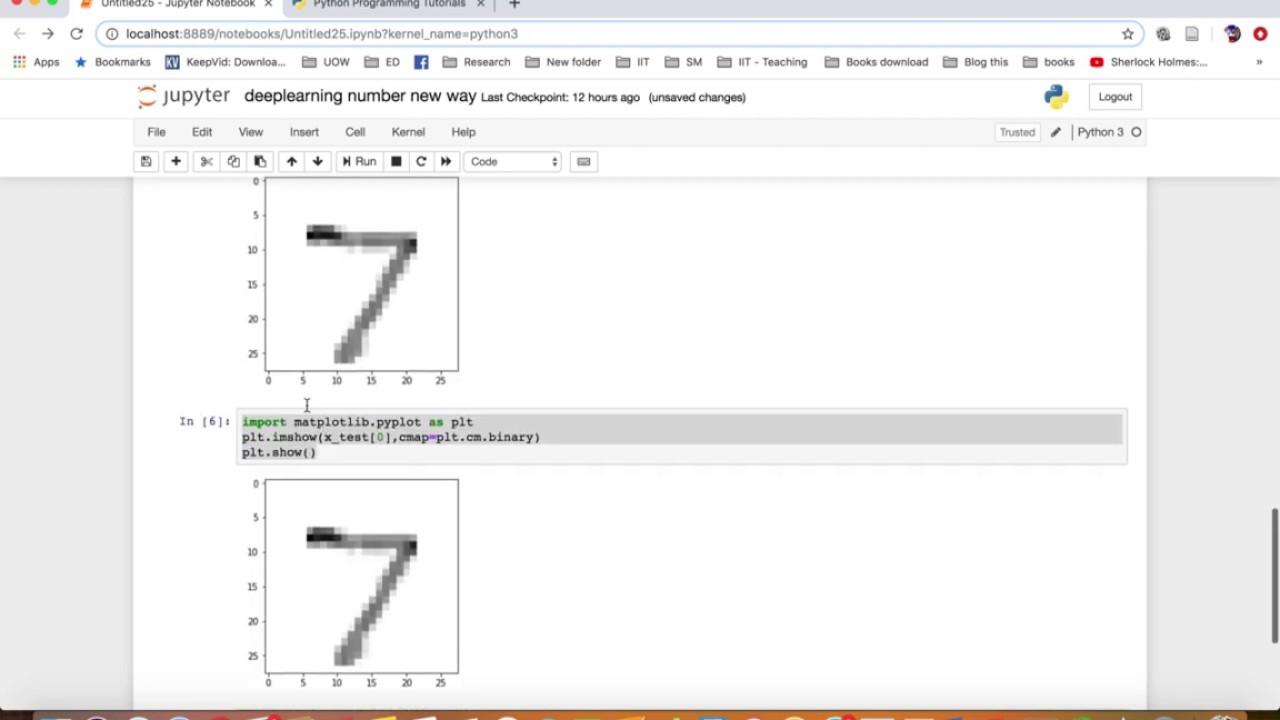Click the Logout button
The height and width of the screenshot is (720, 1280).
coord(1115,97)
